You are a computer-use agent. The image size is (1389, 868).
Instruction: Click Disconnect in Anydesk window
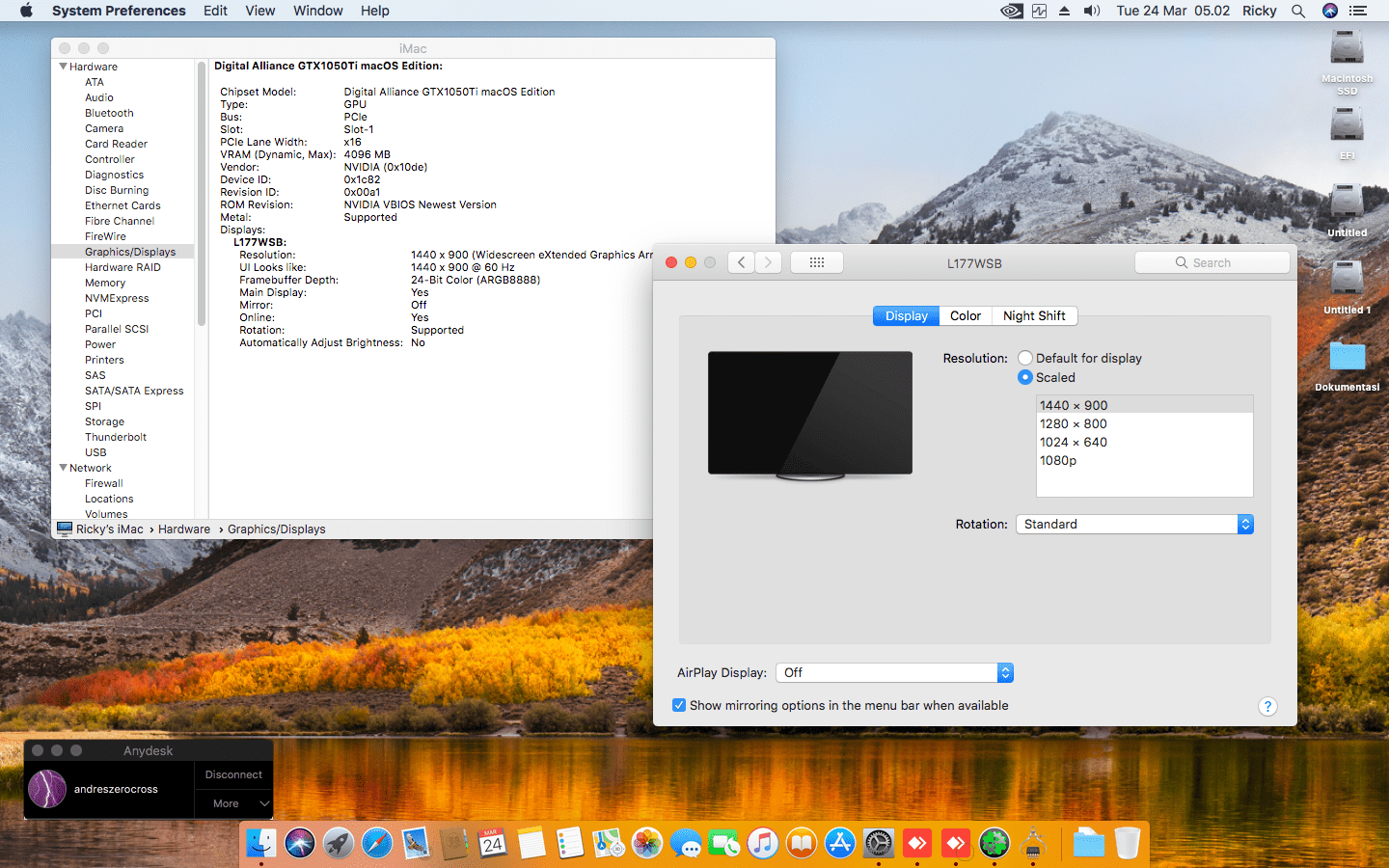(233, 774)
